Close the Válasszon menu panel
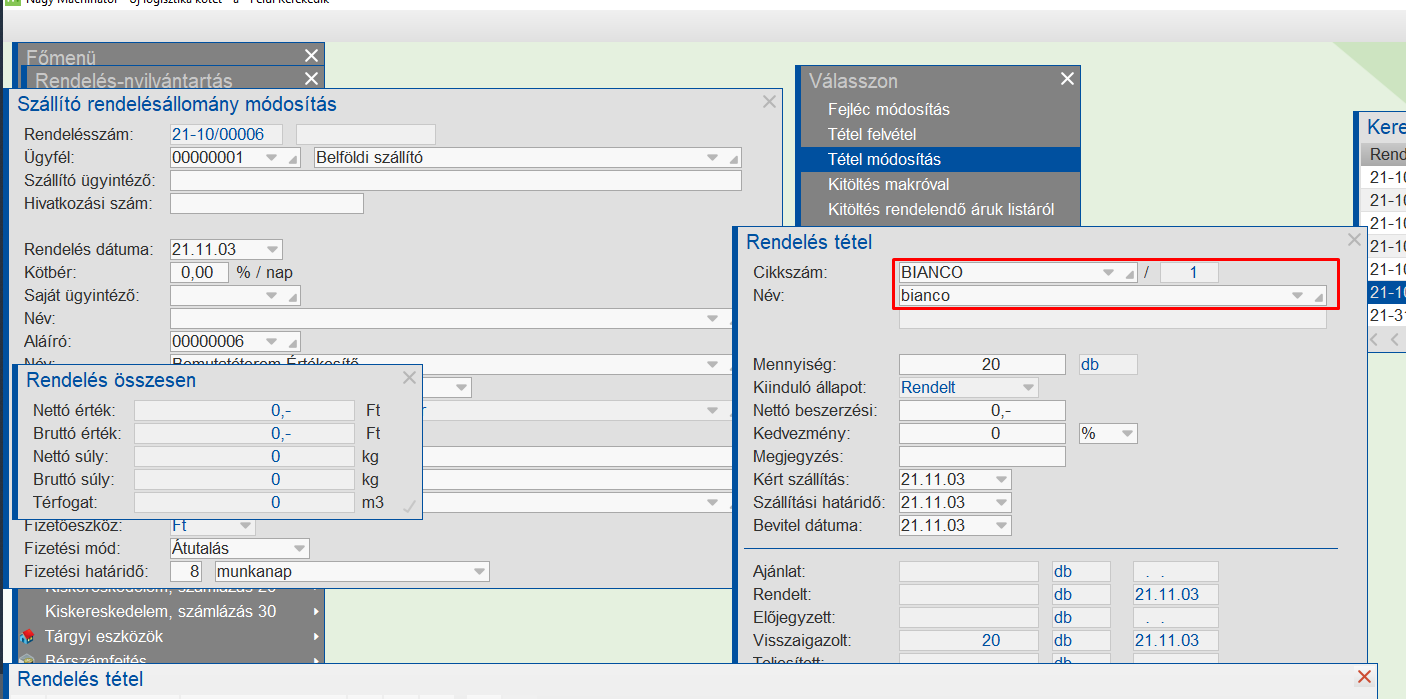The width and height of the screenshot is (1406, 699). pos(1067,80)
